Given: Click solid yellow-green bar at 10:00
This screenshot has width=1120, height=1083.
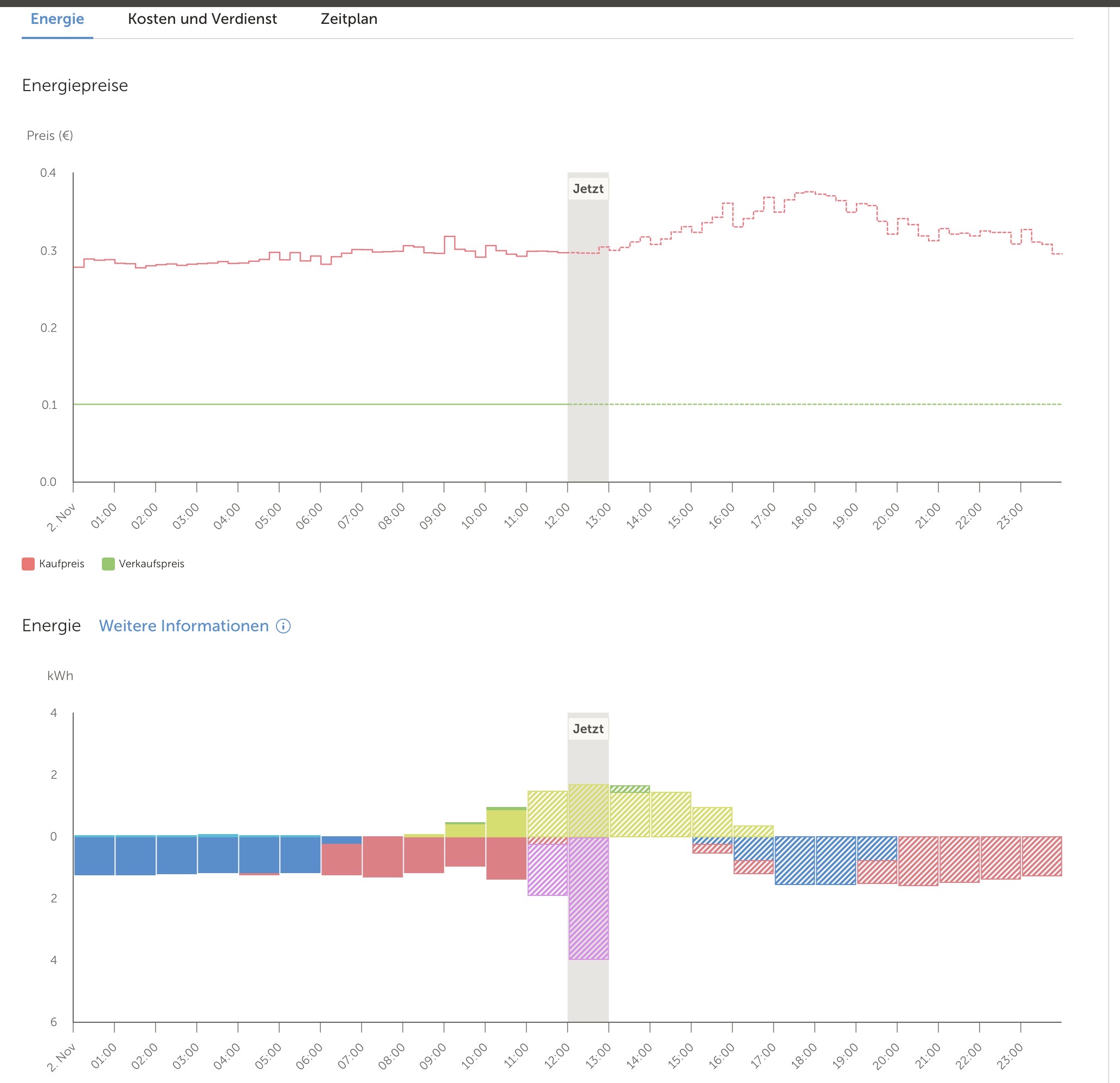Looking at the screenshot, I should point(506,823).
